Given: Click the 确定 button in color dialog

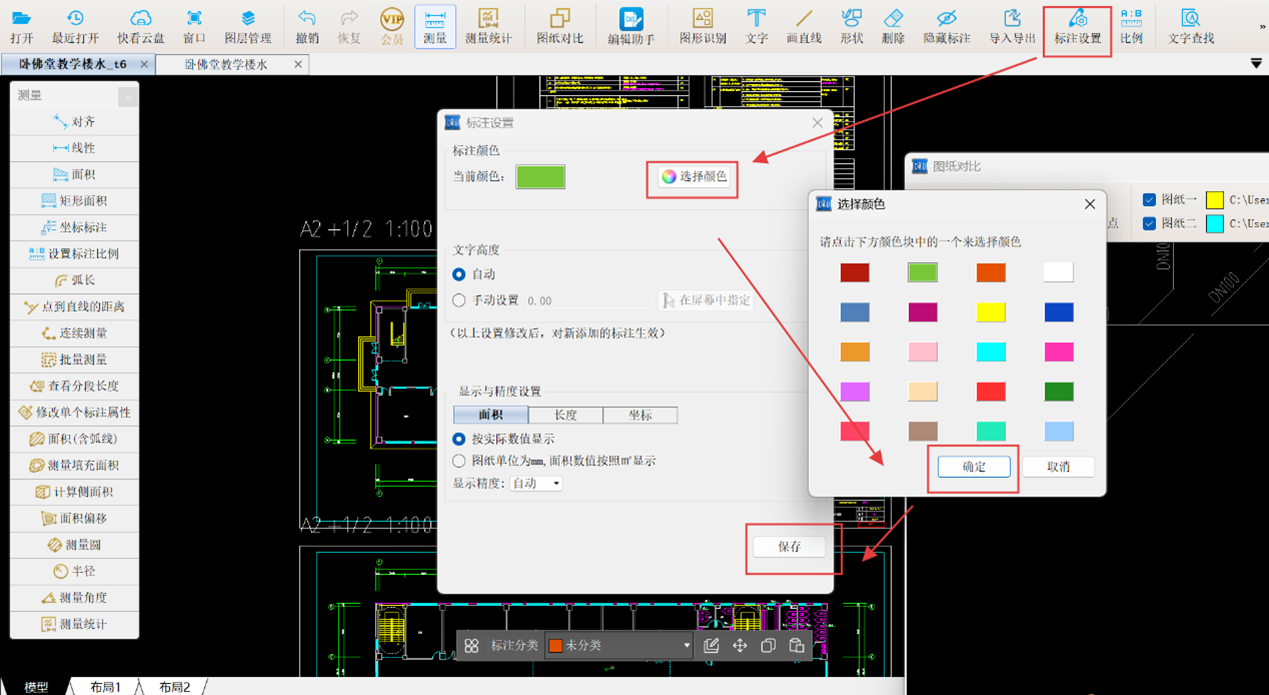Looking at the screenshot, I should point(973,467).
